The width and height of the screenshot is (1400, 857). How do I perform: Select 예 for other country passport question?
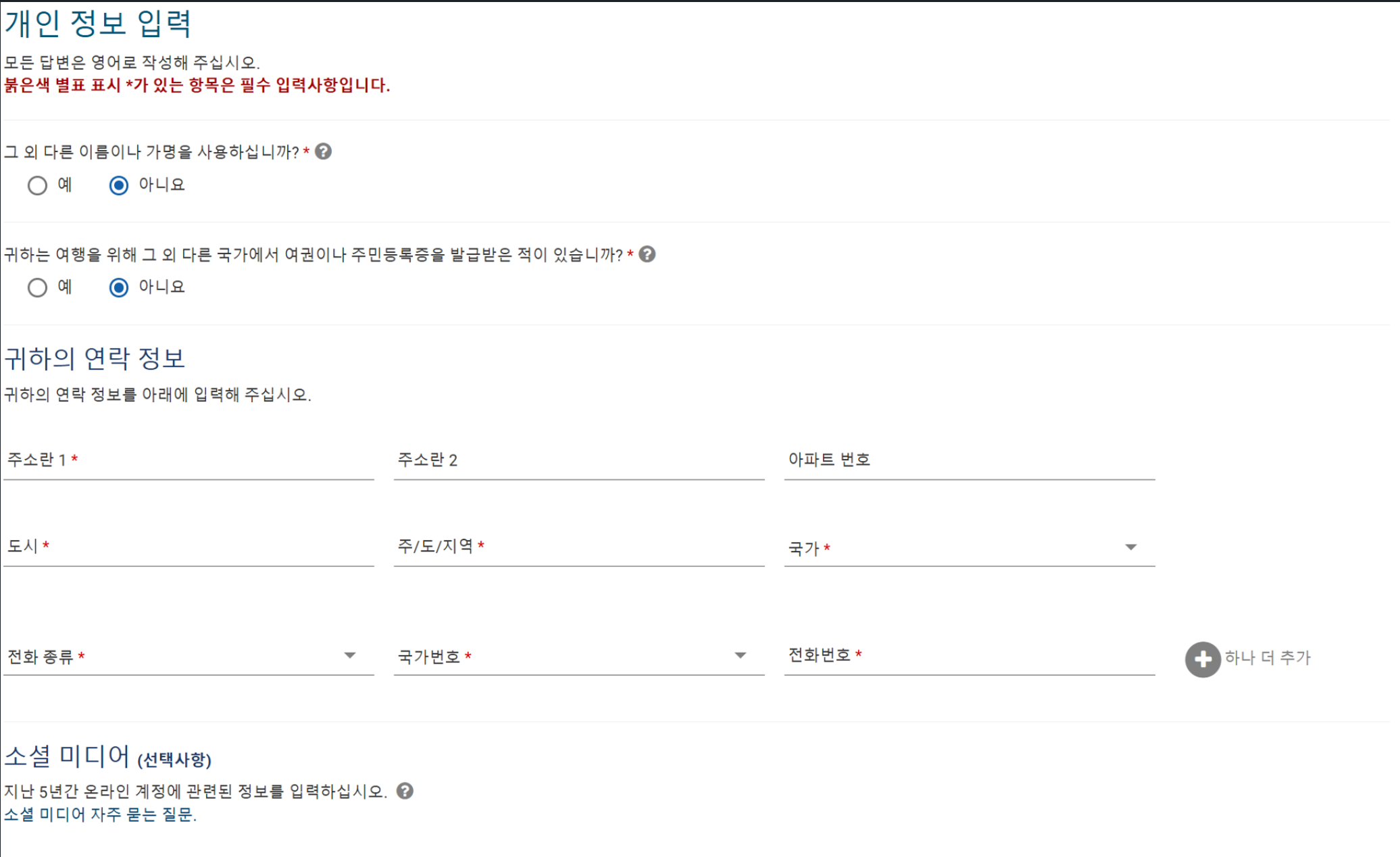tap(38, 287)
